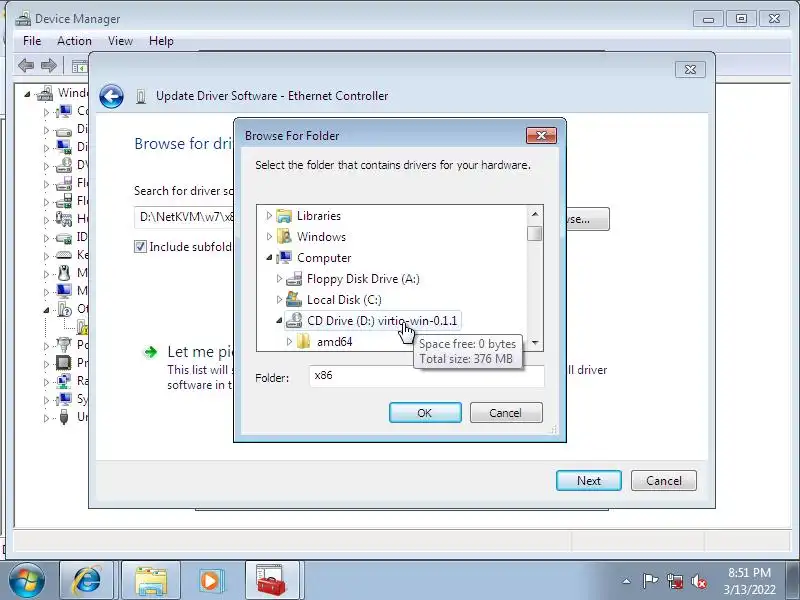Expand the Local Disk (C:) node

pyautogui.click(x=279, y=299)
